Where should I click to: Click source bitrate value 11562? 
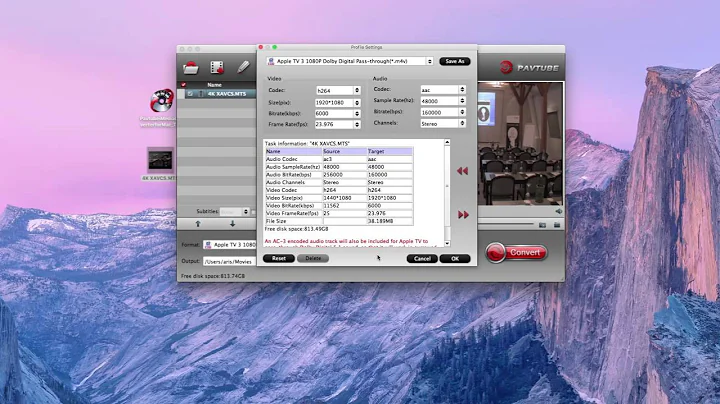coord(331,206)
